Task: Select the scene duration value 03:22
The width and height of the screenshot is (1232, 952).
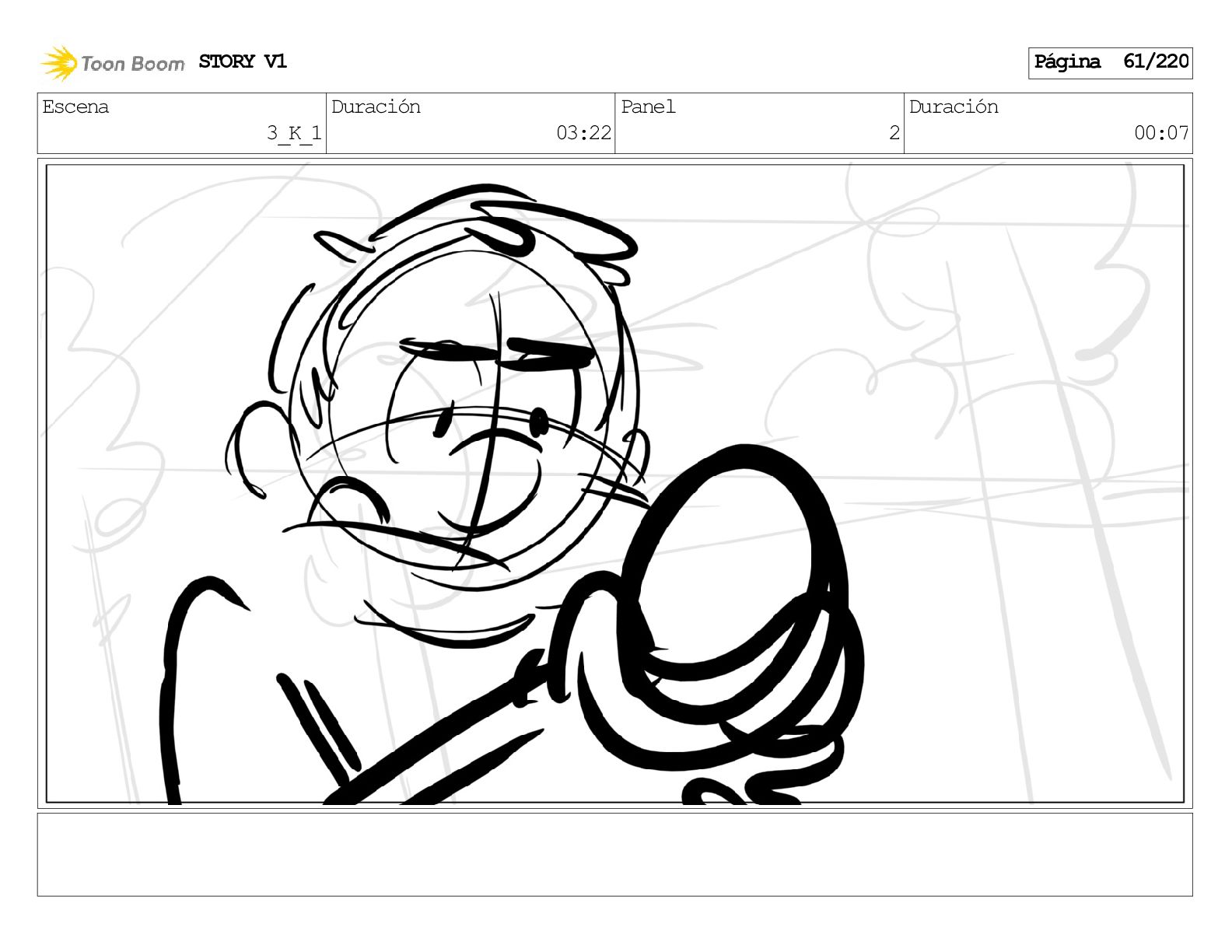Action: click(583, 133)
